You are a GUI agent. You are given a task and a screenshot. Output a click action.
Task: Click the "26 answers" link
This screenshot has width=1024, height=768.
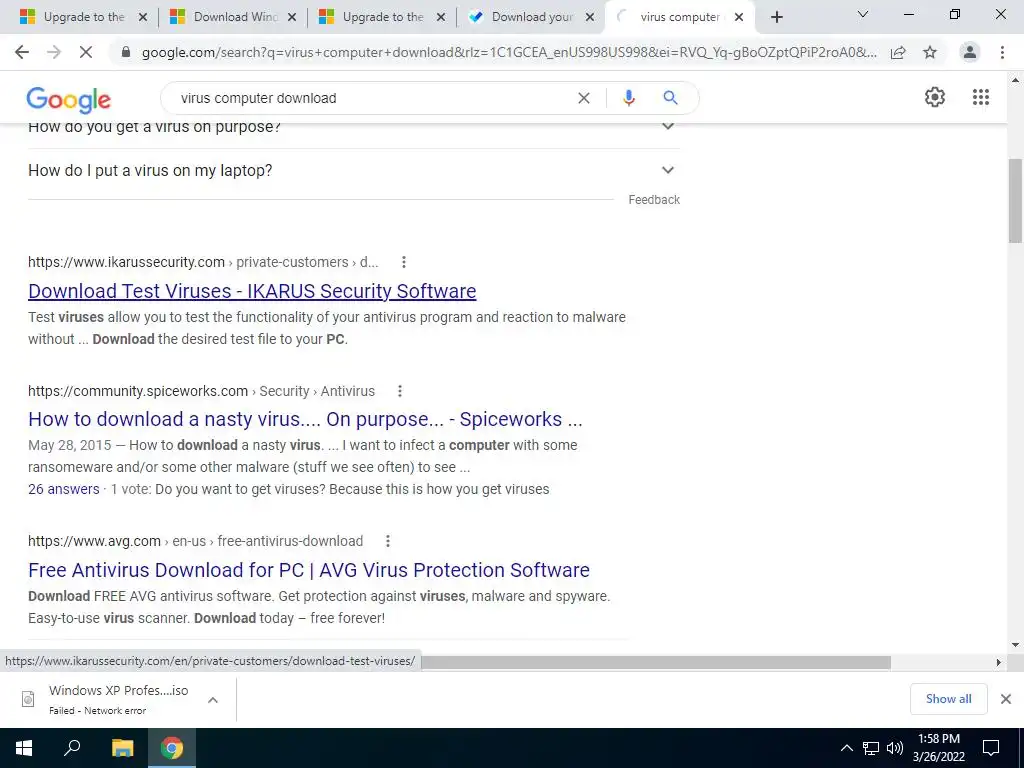(x=64, y=489)
